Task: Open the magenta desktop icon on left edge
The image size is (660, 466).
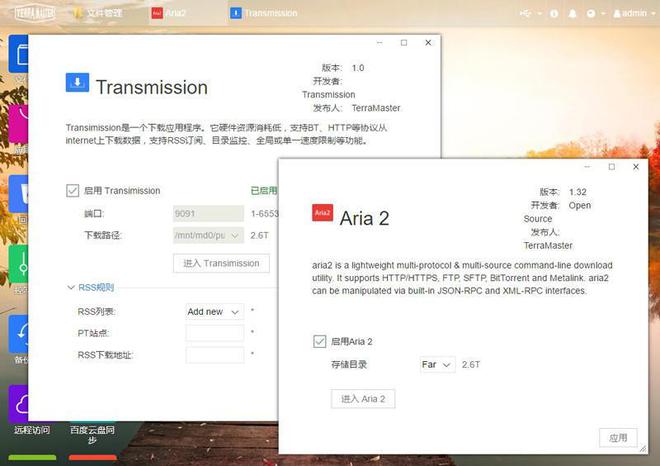Action: pos(19,123)
